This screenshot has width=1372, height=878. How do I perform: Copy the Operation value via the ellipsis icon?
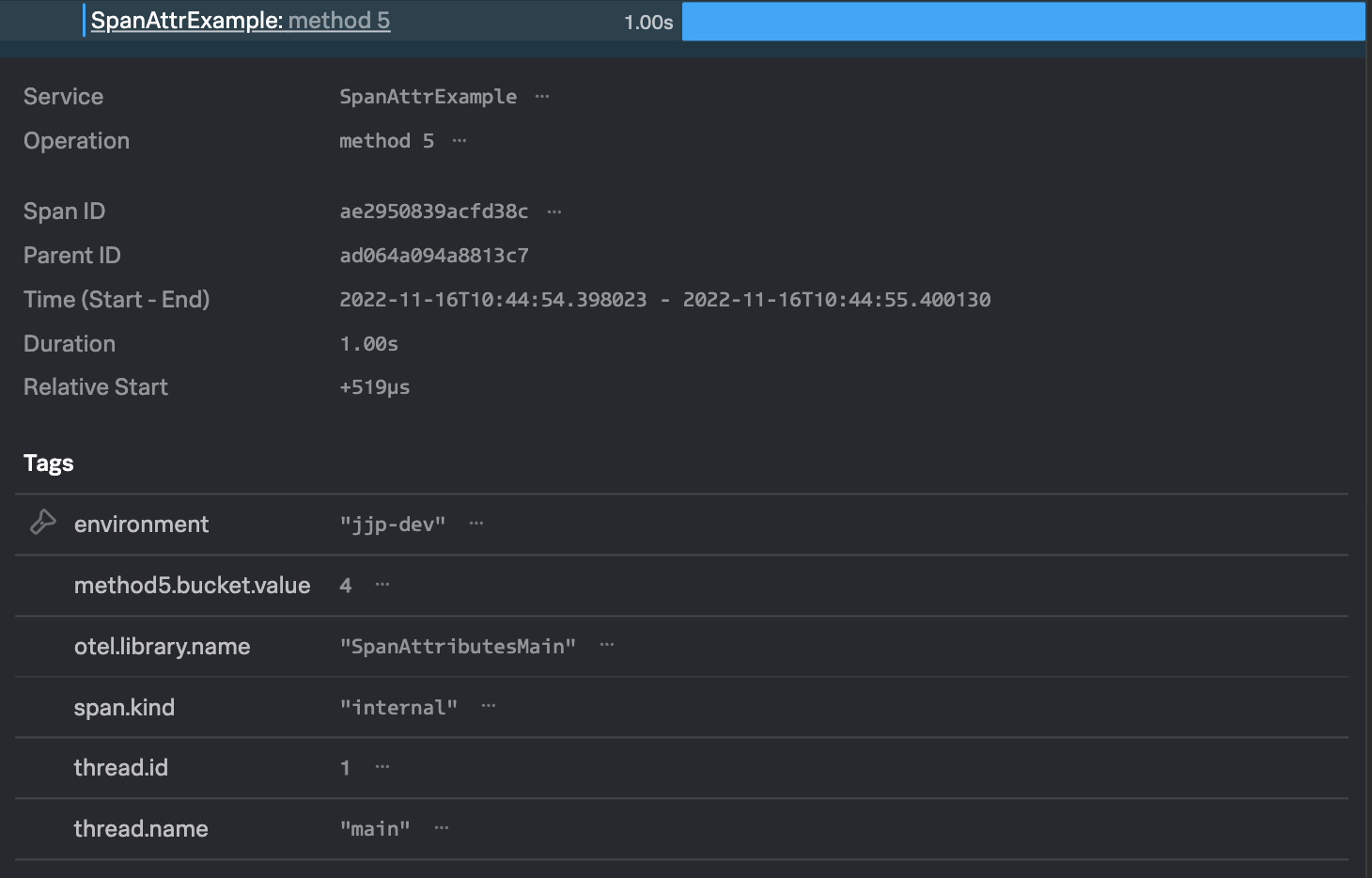tap(460, 140)
